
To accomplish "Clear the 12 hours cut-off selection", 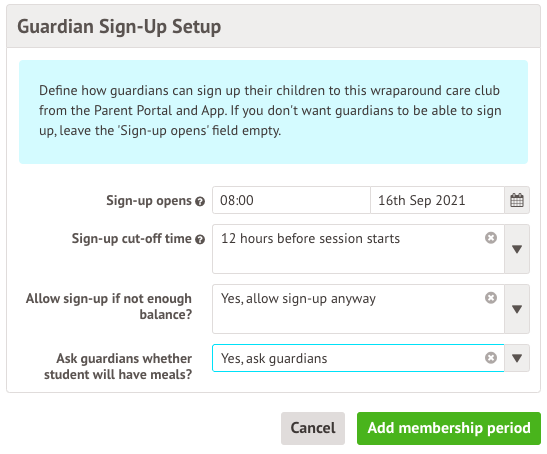I will tap(491, 238).
